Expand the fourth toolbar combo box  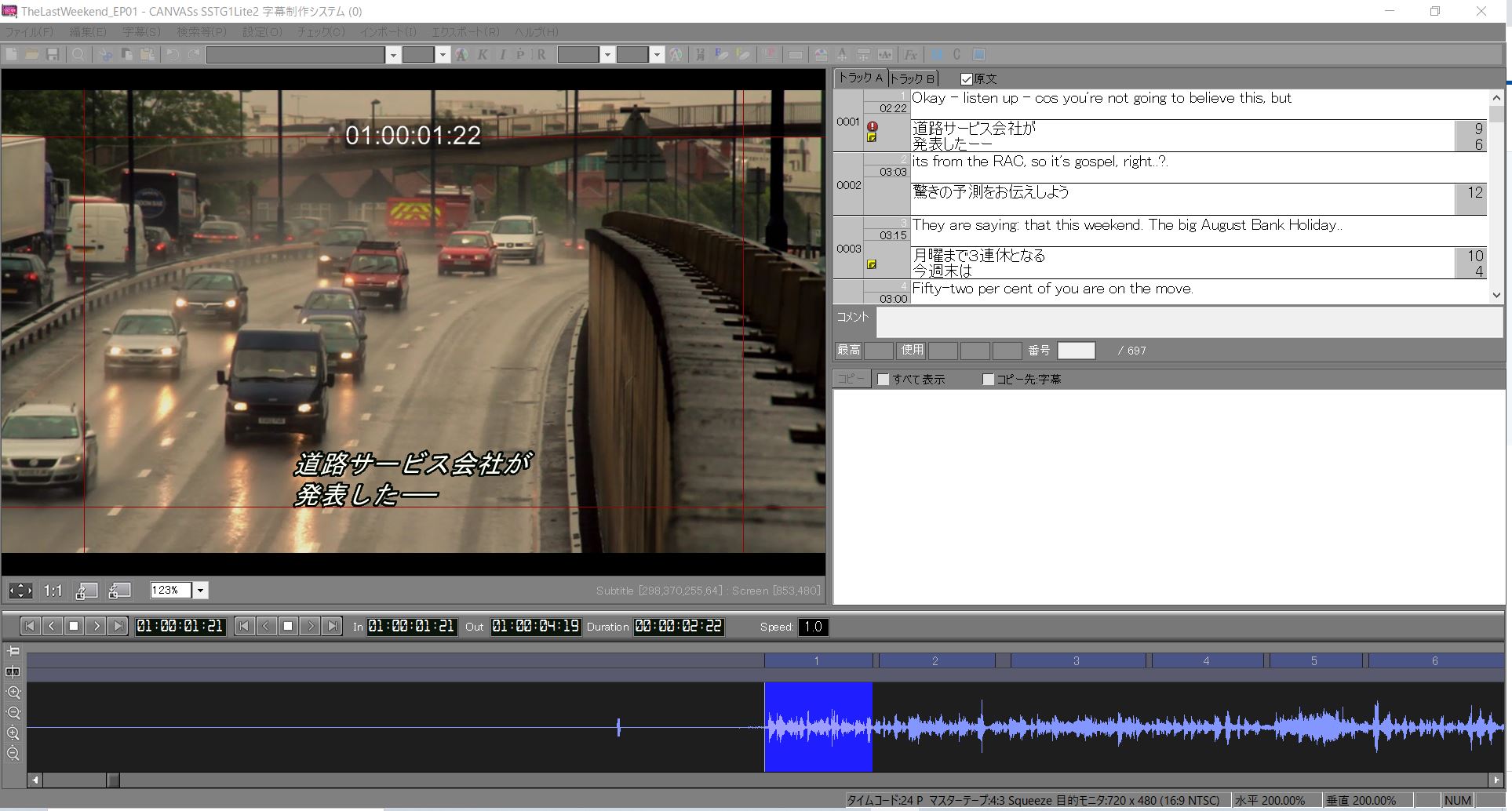click(x=657, y=55)
